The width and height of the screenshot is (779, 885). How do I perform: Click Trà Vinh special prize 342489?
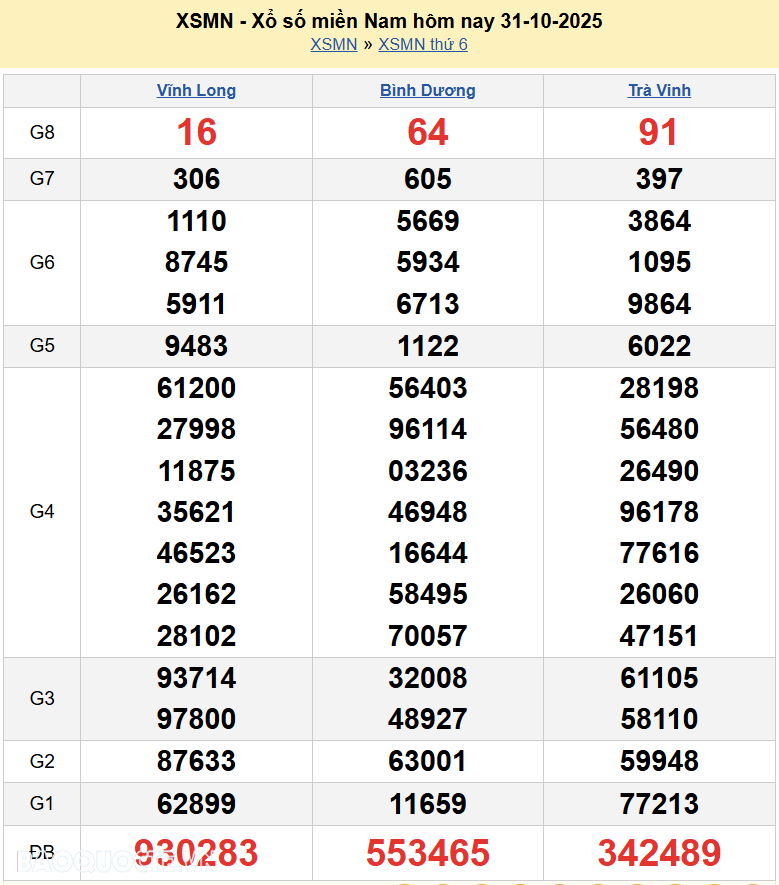[x=659, y=853]
